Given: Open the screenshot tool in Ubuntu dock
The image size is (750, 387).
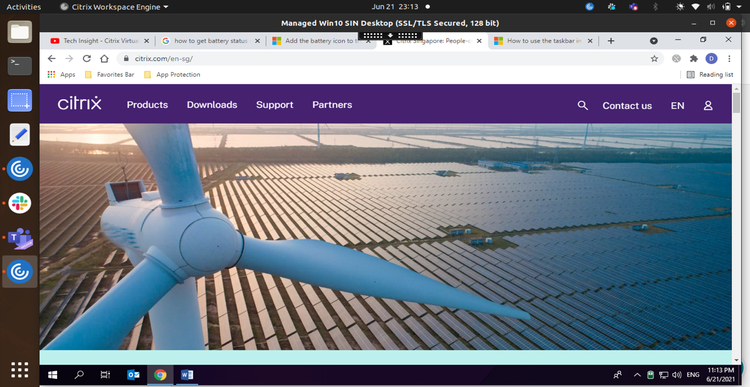Looking at the screenshot, I should click(x=20, y=100).
